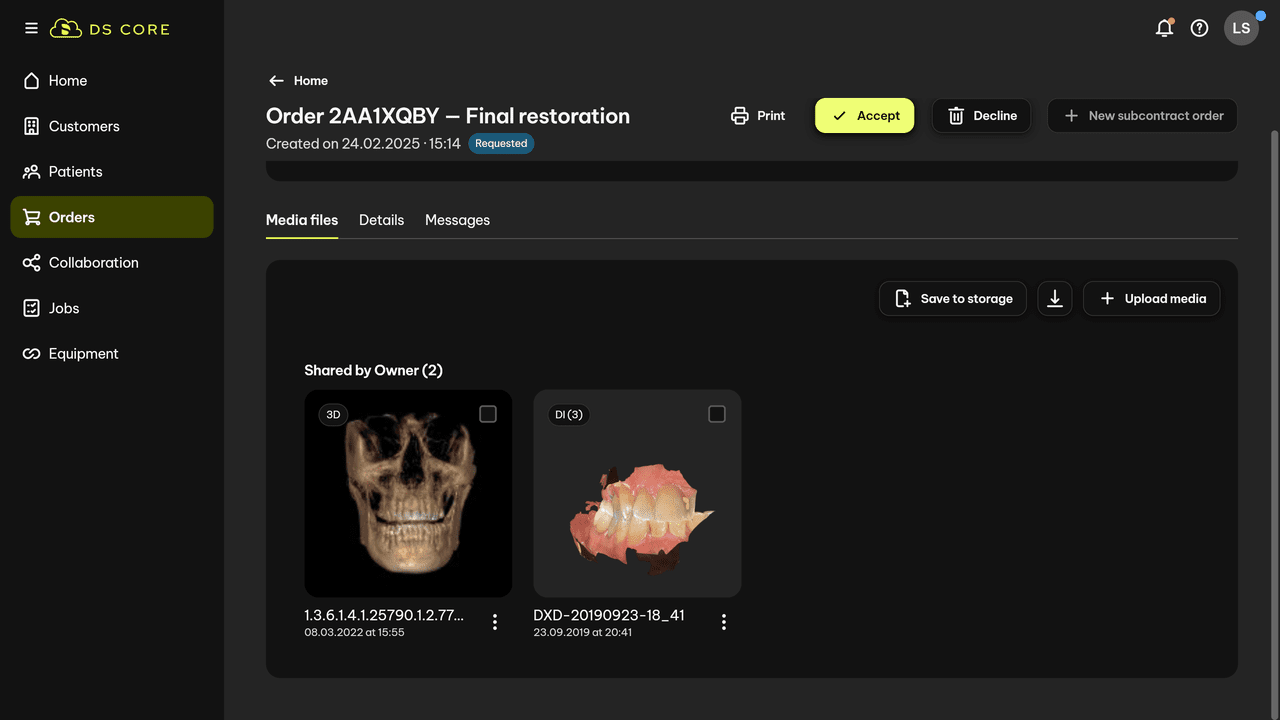
Task: Open the Messages tab
Action: pos(457,220)
